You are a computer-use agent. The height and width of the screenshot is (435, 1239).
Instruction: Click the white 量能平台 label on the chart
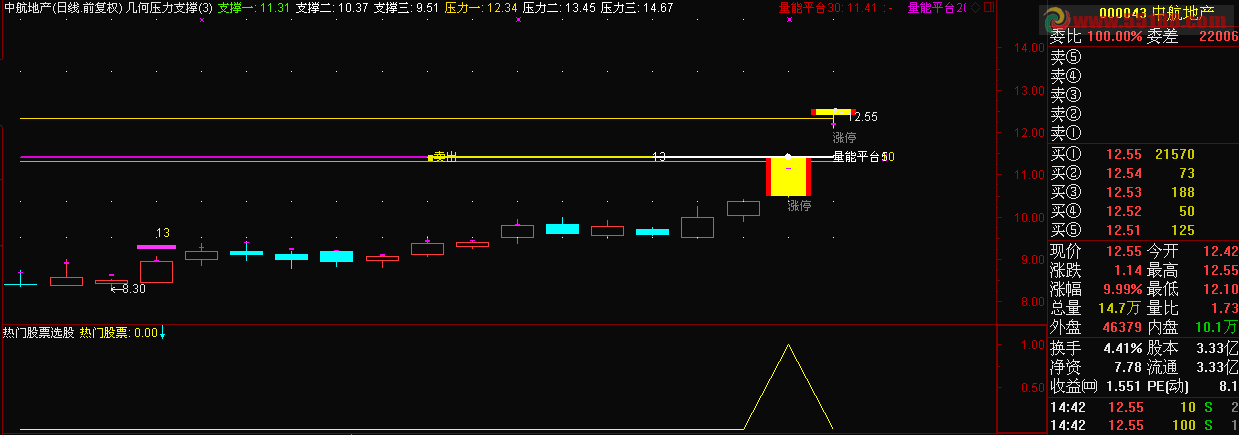856,157
